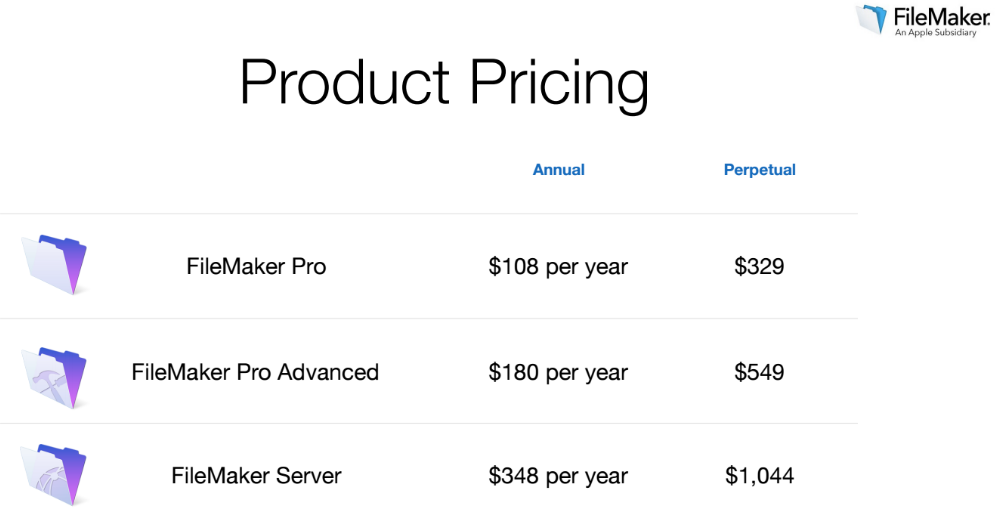Viewport: 996px width, 516px height.
Task: Click the FileMaker Pro Advanced product name
Action: coord(255,373)
